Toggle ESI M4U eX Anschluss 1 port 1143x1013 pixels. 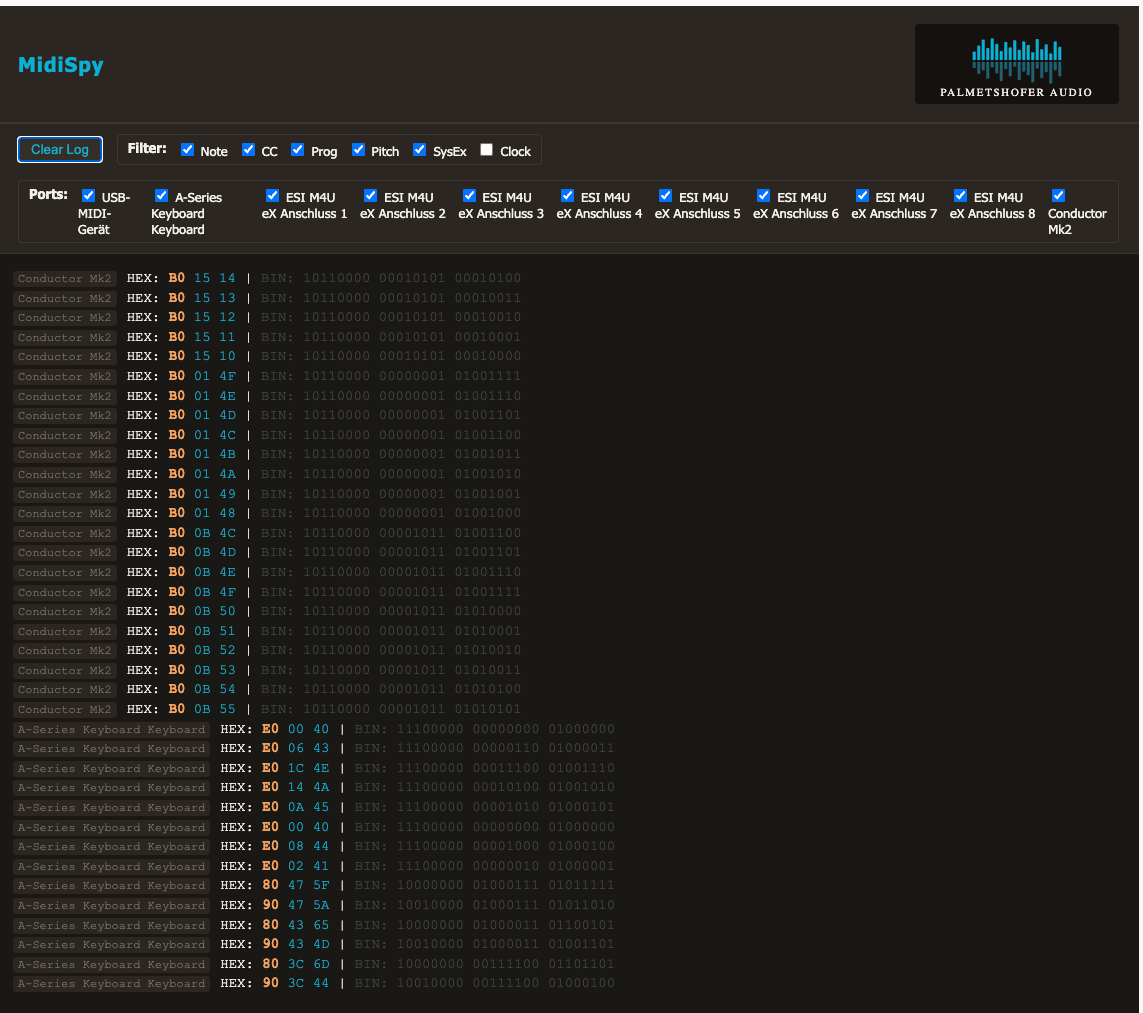(x=273, y=195)
